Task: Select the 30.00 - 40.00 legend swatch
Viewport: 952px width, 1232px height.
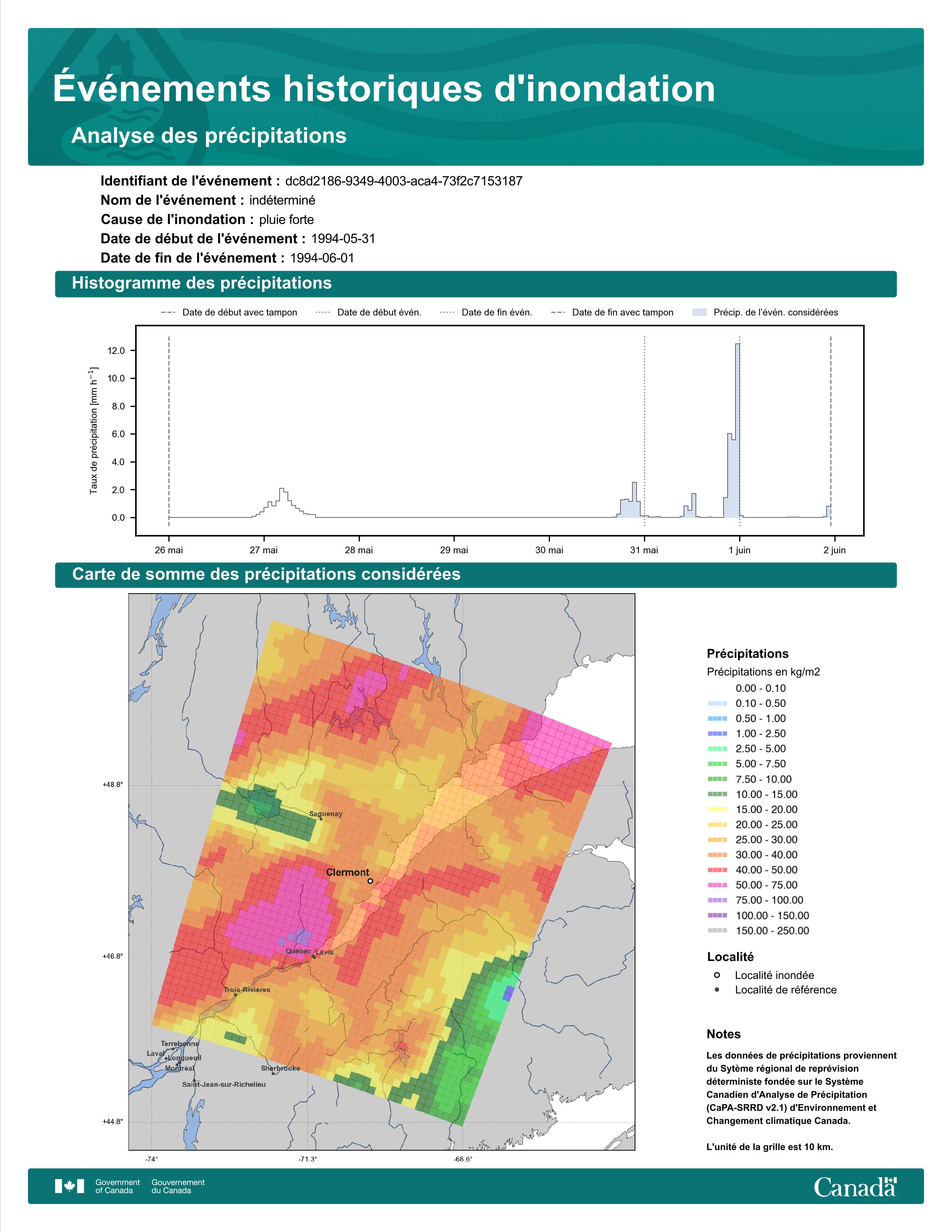Action: click(x=717, y=855)
